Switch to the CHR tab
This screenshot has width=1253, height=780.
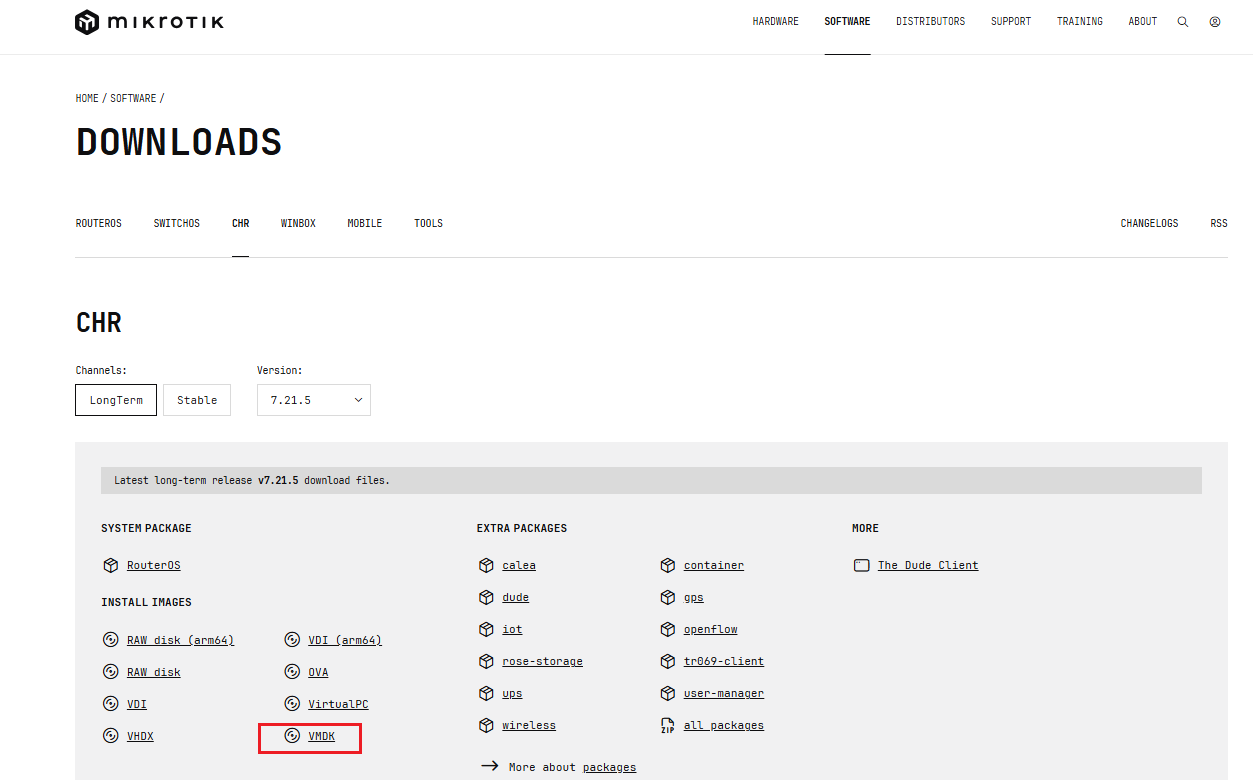pos(241,224)
